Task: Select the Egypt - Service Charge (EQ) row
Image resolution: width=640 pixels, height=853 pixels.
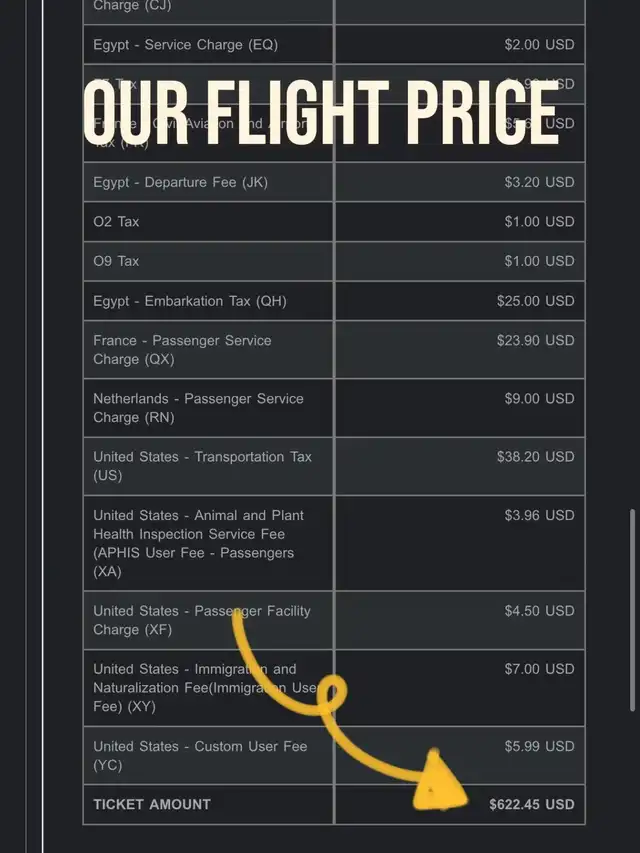Action: [x=334, y=45]
